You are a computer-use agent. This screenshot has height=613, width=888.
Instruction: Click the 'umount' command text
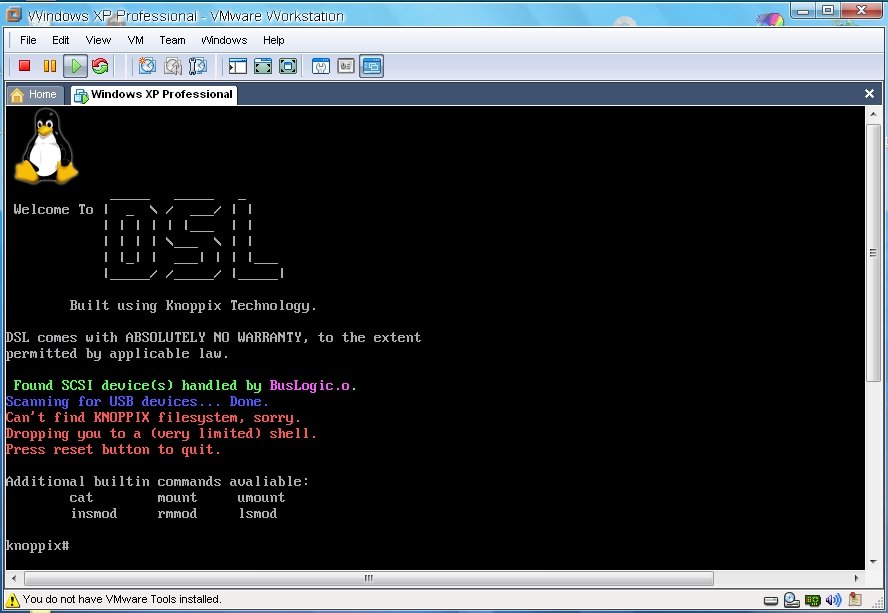click(261, 498)
